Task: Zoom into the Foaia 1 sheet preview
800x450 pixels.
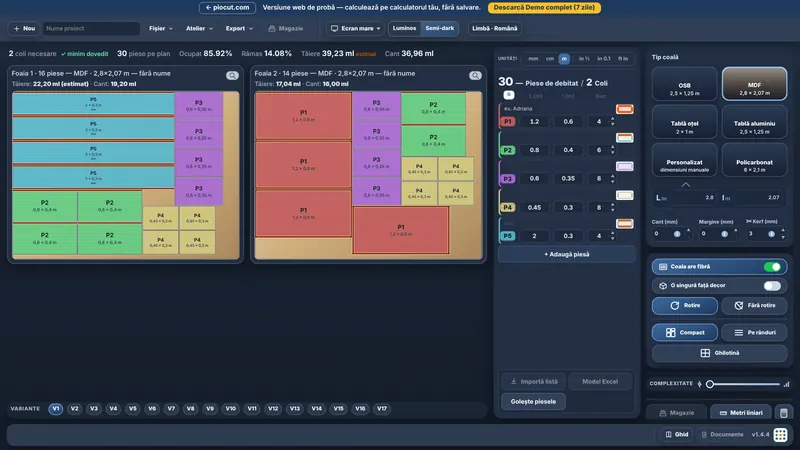Action: coord(232,76)
